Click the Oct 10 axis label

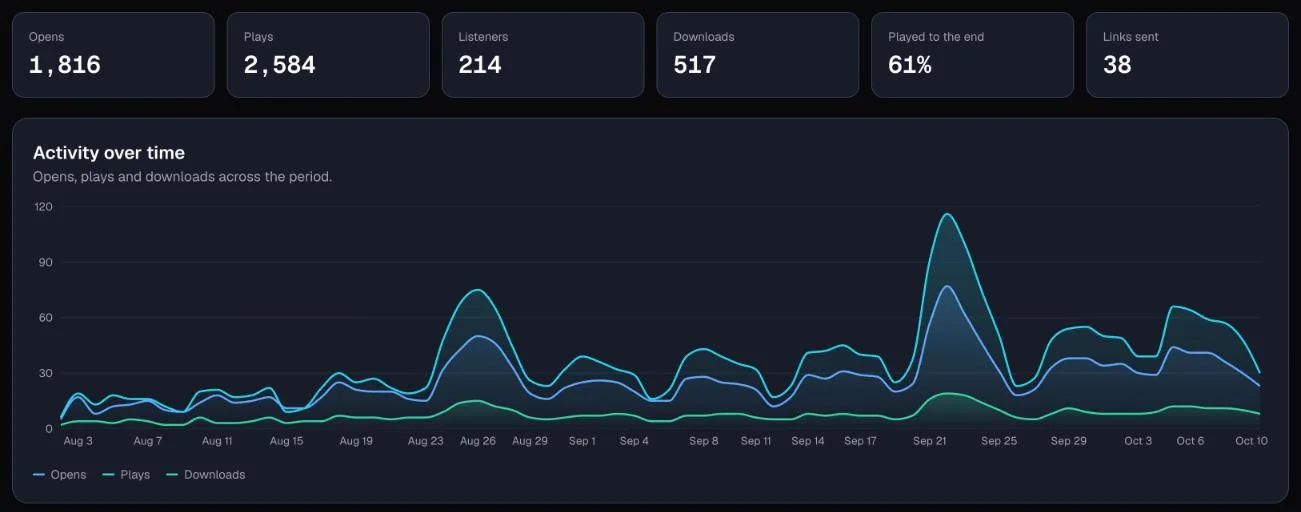click(1251, 441)
